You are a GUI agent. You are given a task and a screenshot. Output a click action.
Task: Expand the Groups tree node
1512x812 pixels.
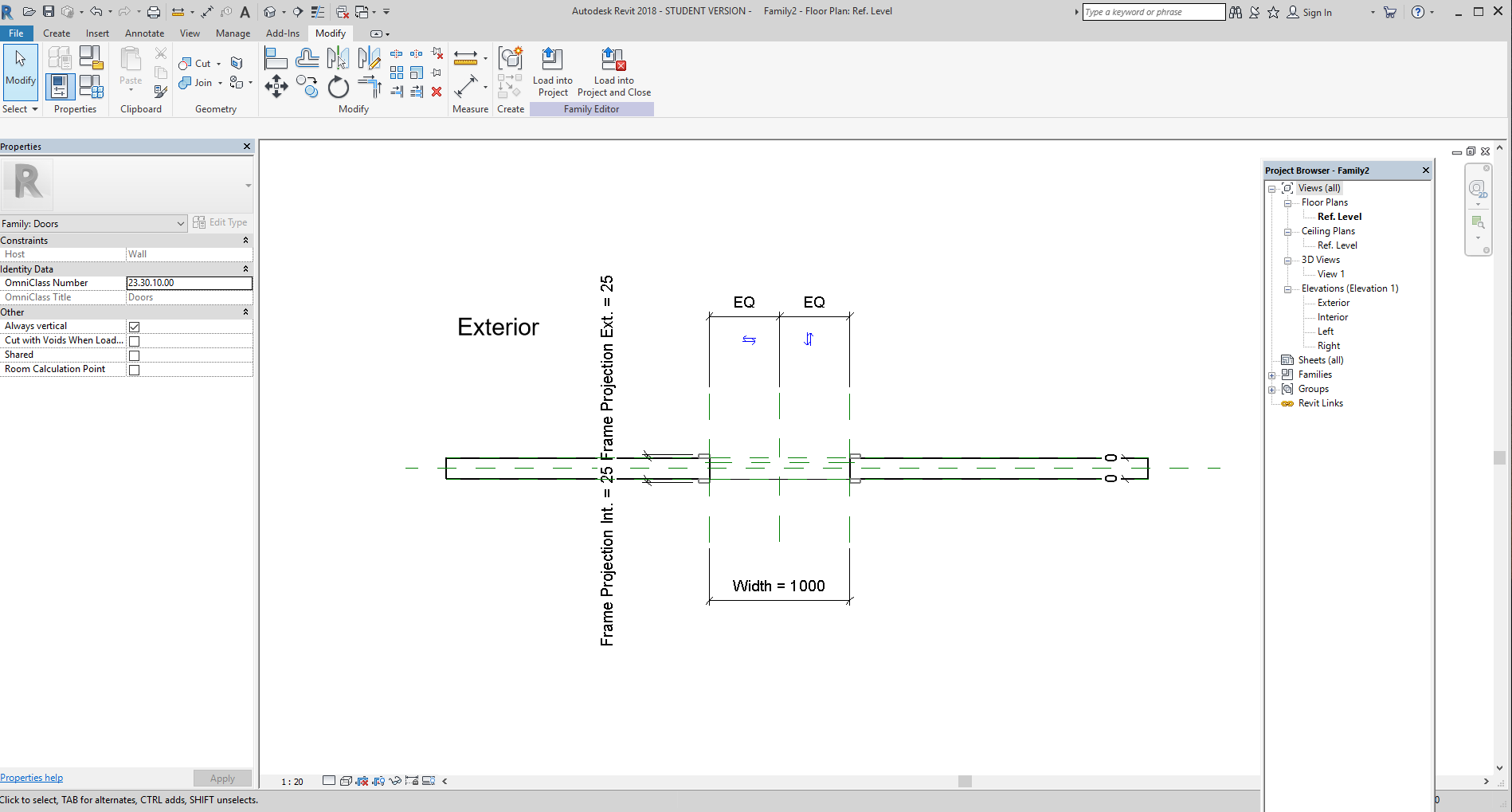tap(1272, 390)
